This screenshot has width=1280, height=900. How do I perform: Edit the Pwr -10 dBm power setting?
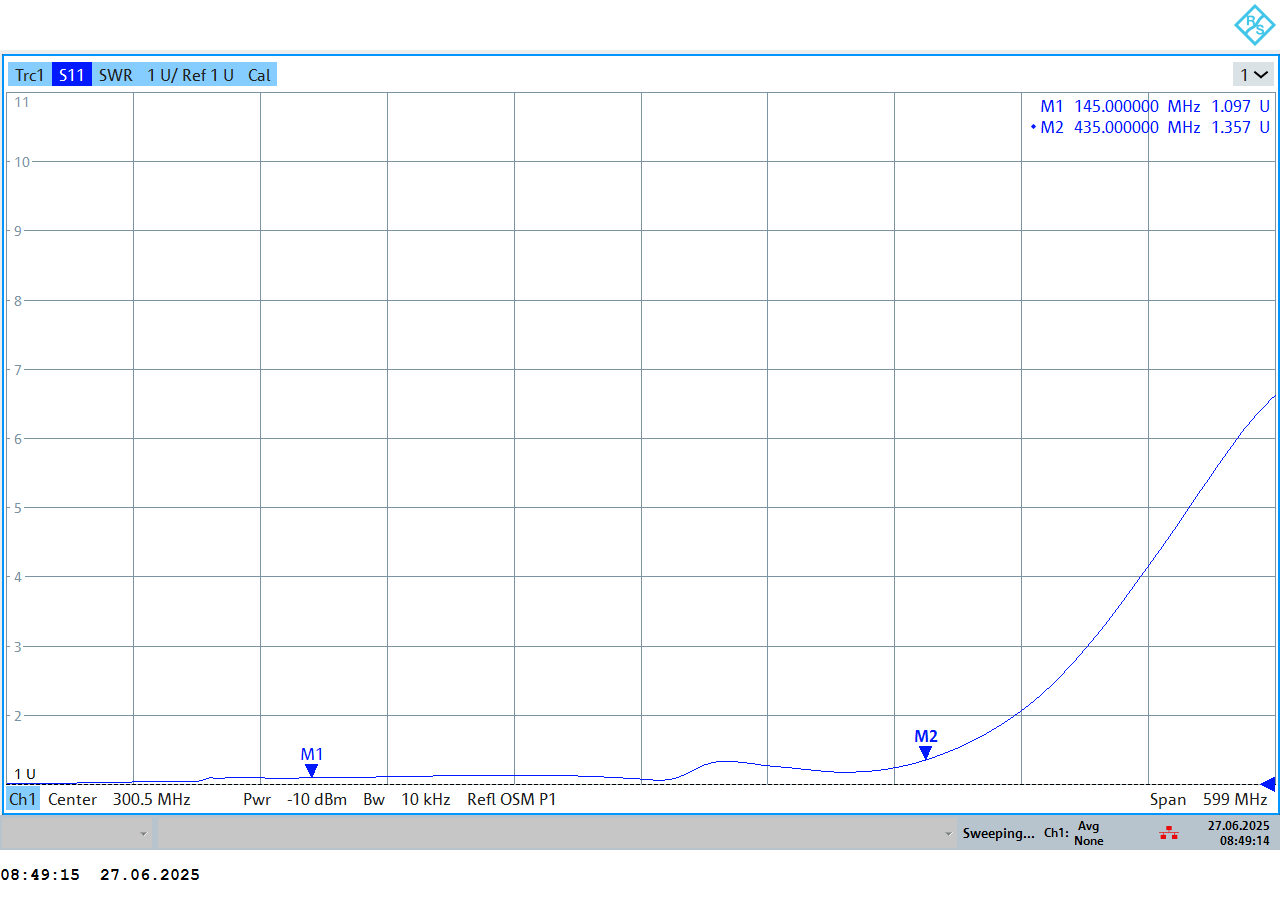click(x=295, y=800)
